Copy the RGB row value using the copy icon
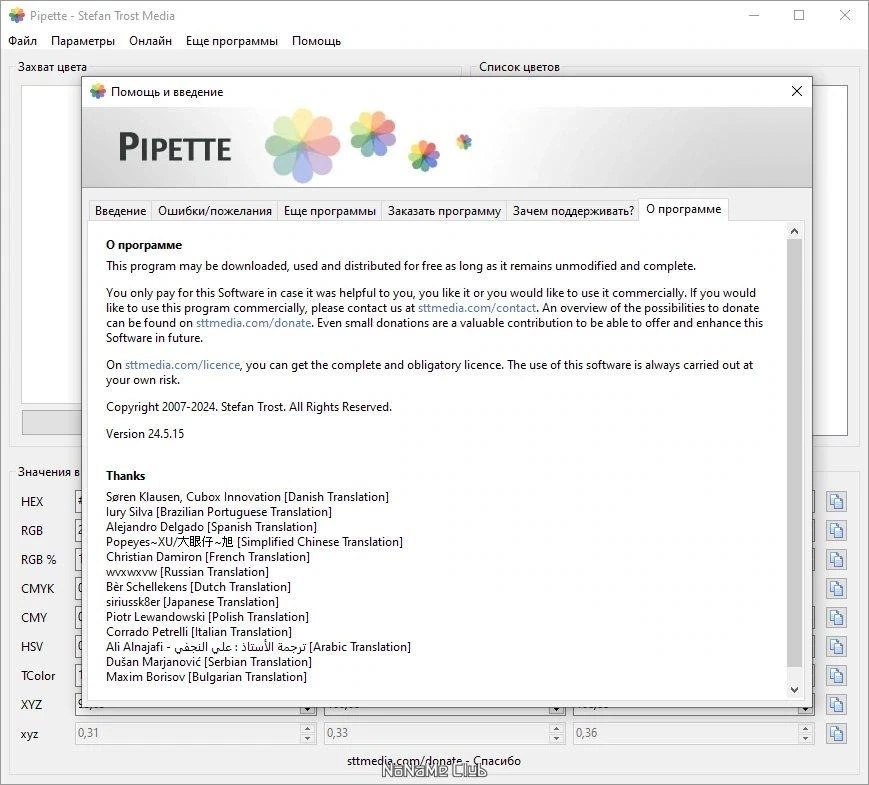 (836, 531)
